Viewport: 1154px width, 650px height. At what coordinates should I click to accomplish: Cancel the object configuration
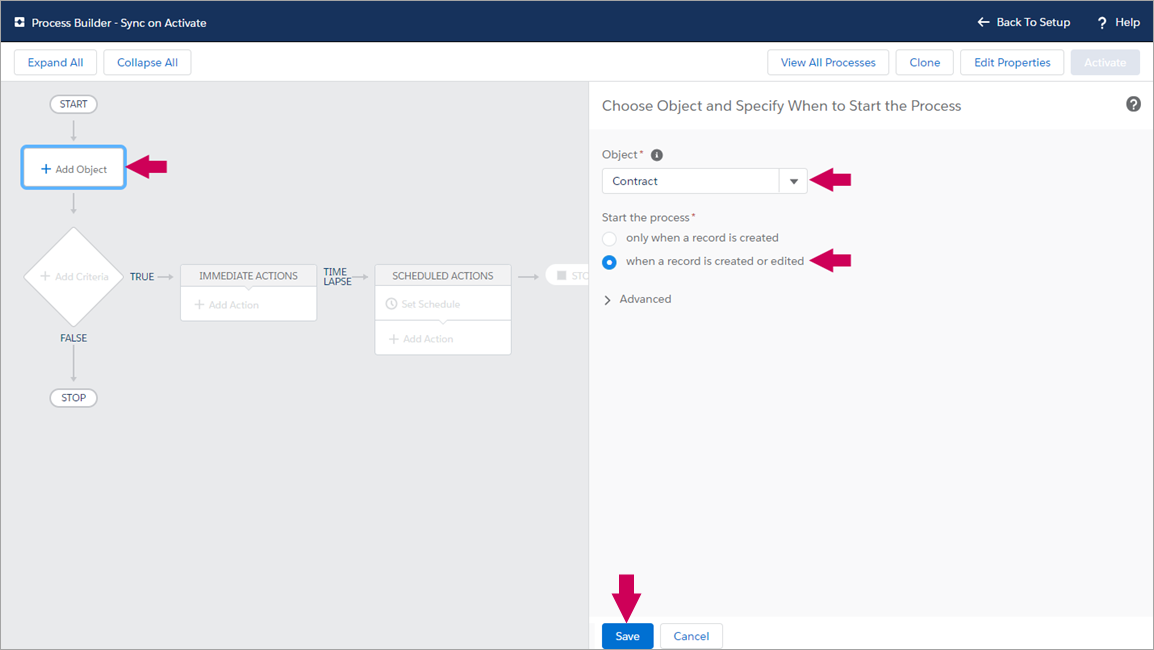click(x=691, y=636)
